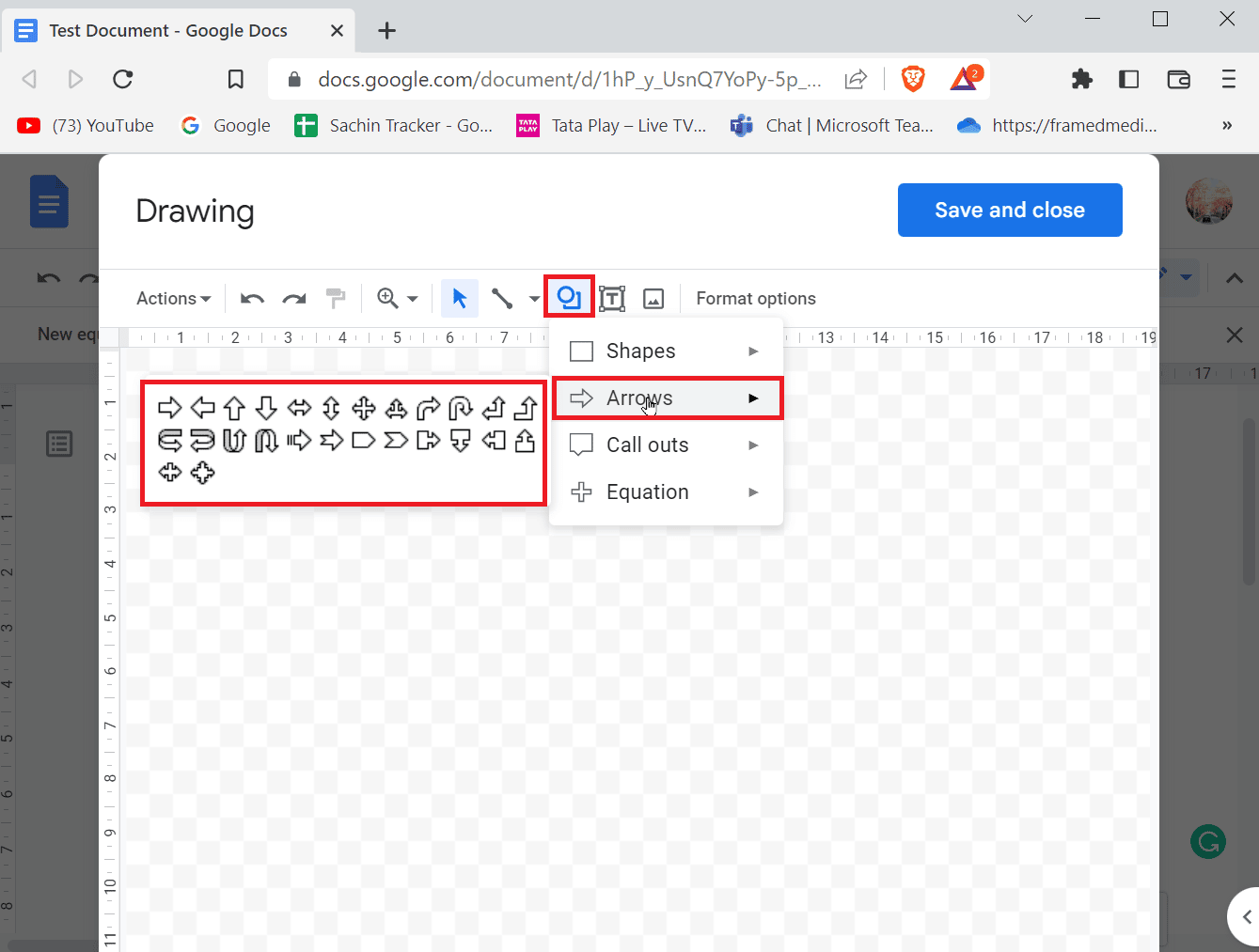Select Shapes from the shape menu

pyautogui.click(x=640, y=351)
